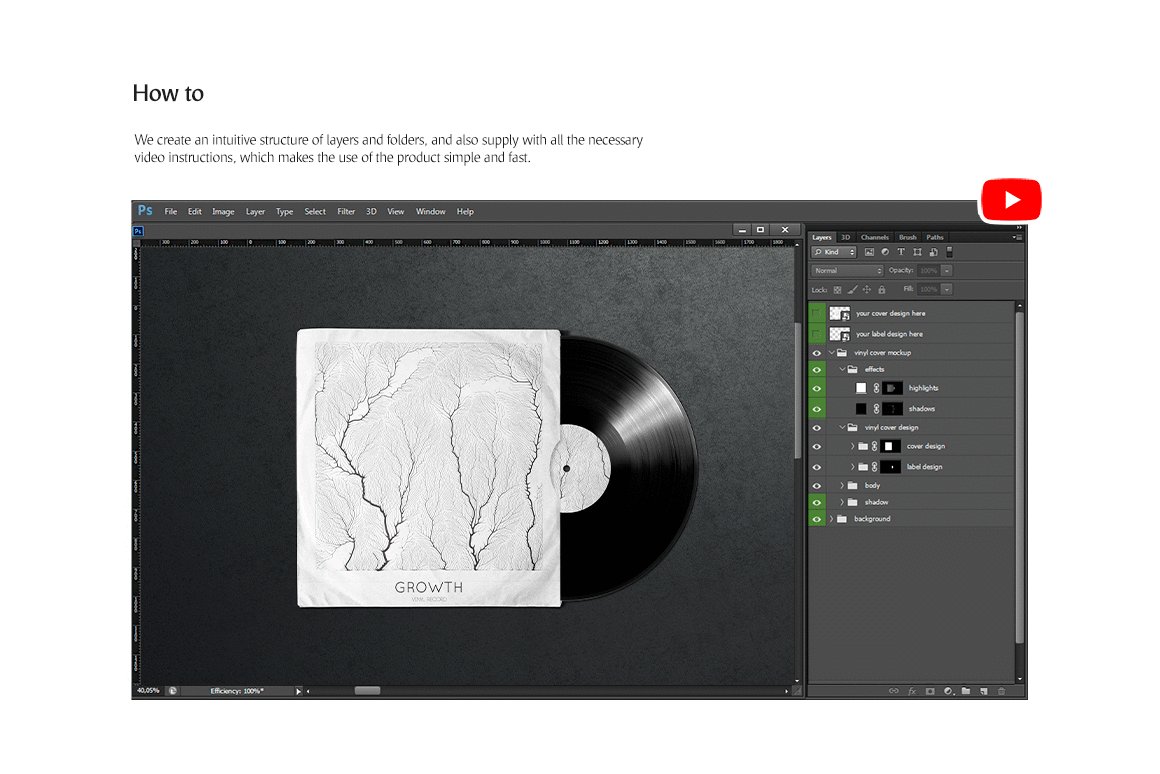Screen dimensions: 1160x774
Task: Collapse the 'effects' group chevron
Action: (842, 369)
